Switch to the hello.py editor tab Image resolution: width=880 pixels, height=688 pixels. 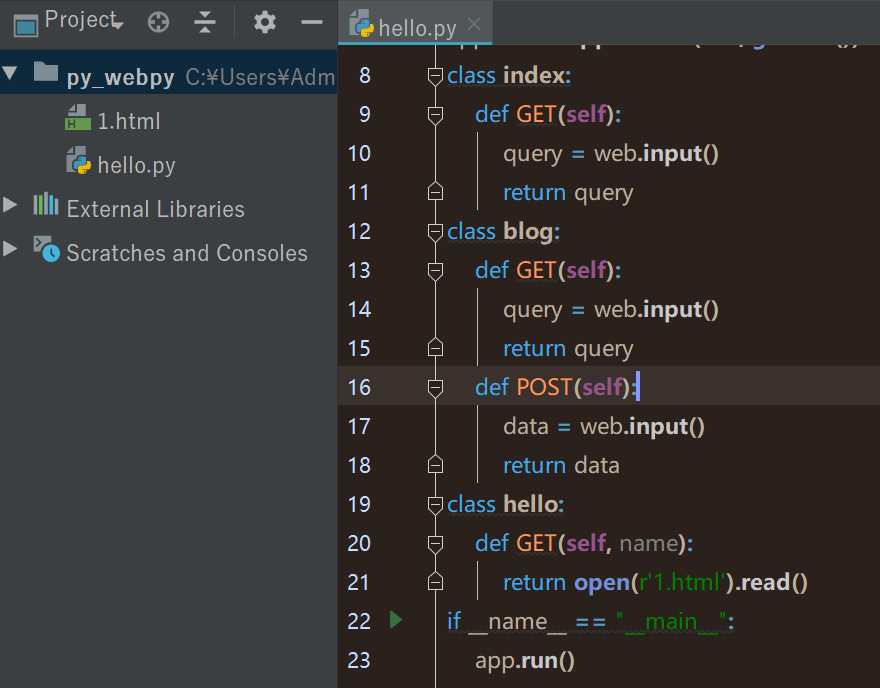click(416, 26)
